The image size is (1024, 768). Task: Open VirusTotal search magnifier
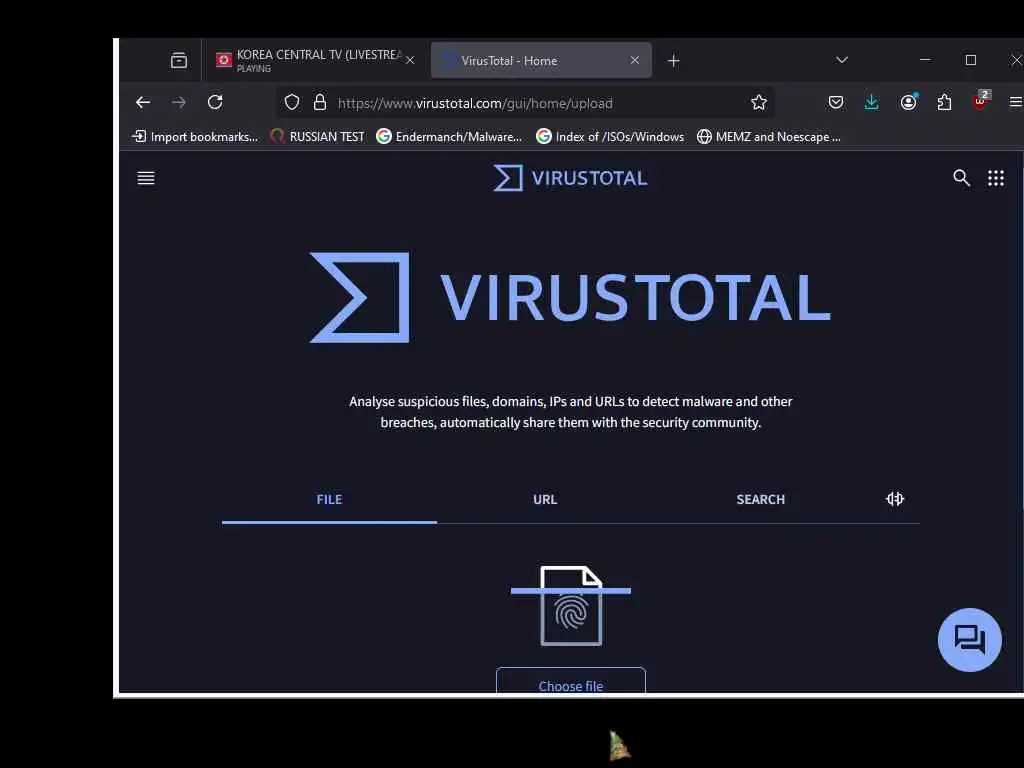point(961,178)
